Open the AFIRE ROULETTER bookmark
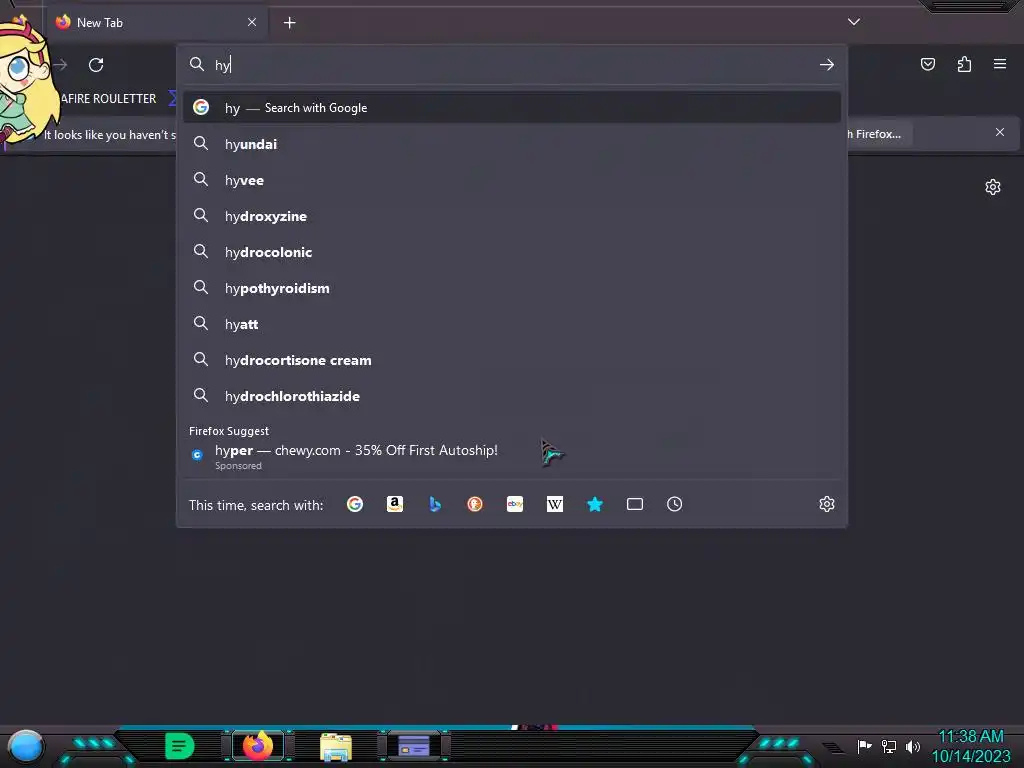 108,99
